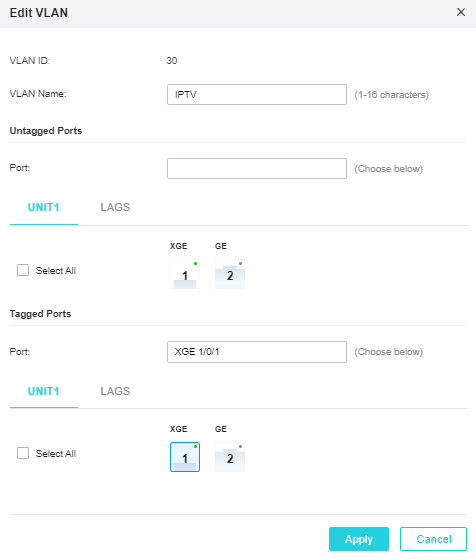Select GE port 2 under Tagged Ports
The height and width of the screenshot is (560, 476).
point(230,457)
